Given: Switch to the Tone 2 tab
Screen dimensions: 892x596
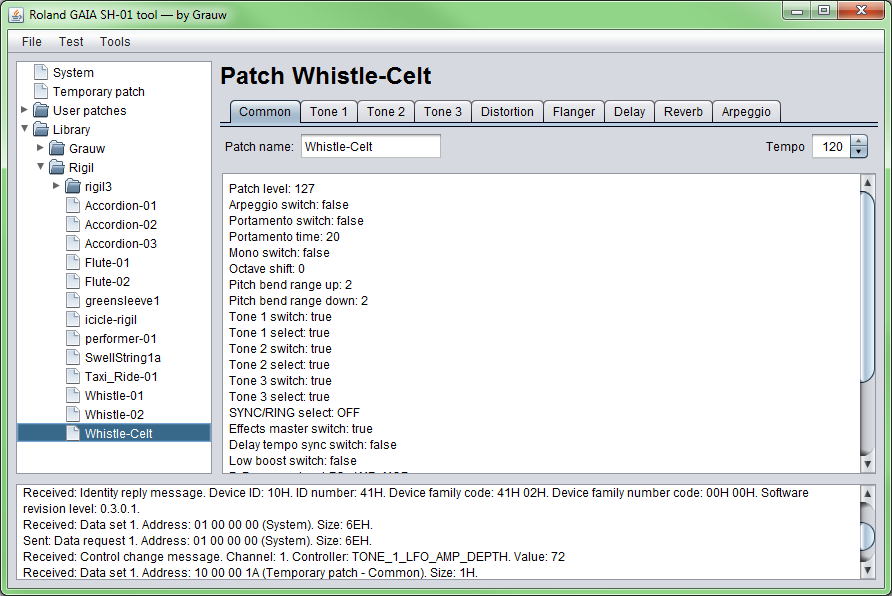Looking at the screenshot, I should point(386,111).
